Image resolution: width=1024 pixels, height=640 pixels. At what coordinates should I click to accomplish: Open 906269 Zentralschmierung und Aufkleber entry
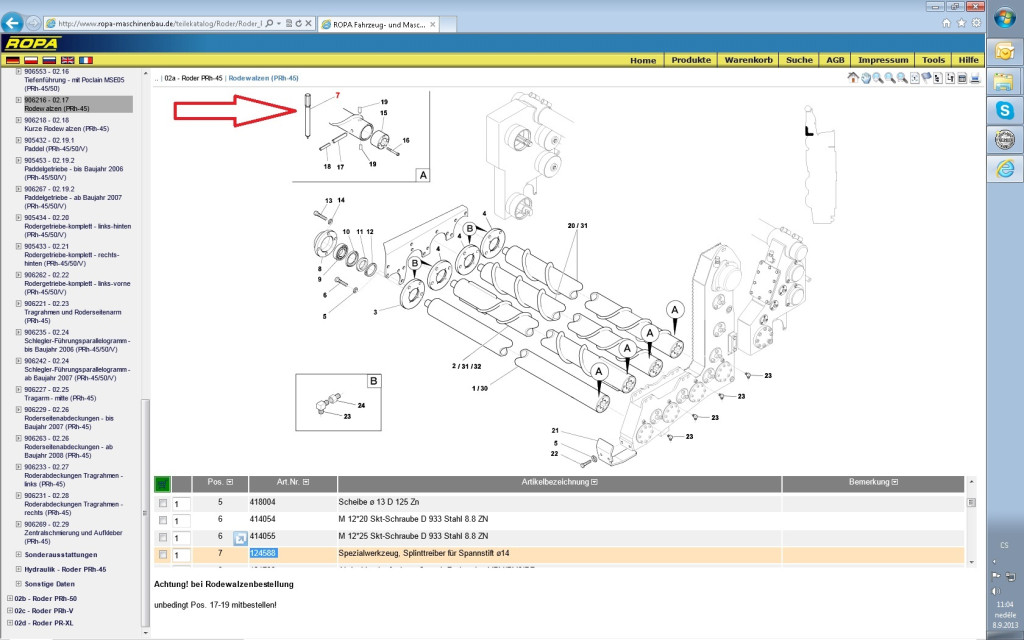(73, 533)
